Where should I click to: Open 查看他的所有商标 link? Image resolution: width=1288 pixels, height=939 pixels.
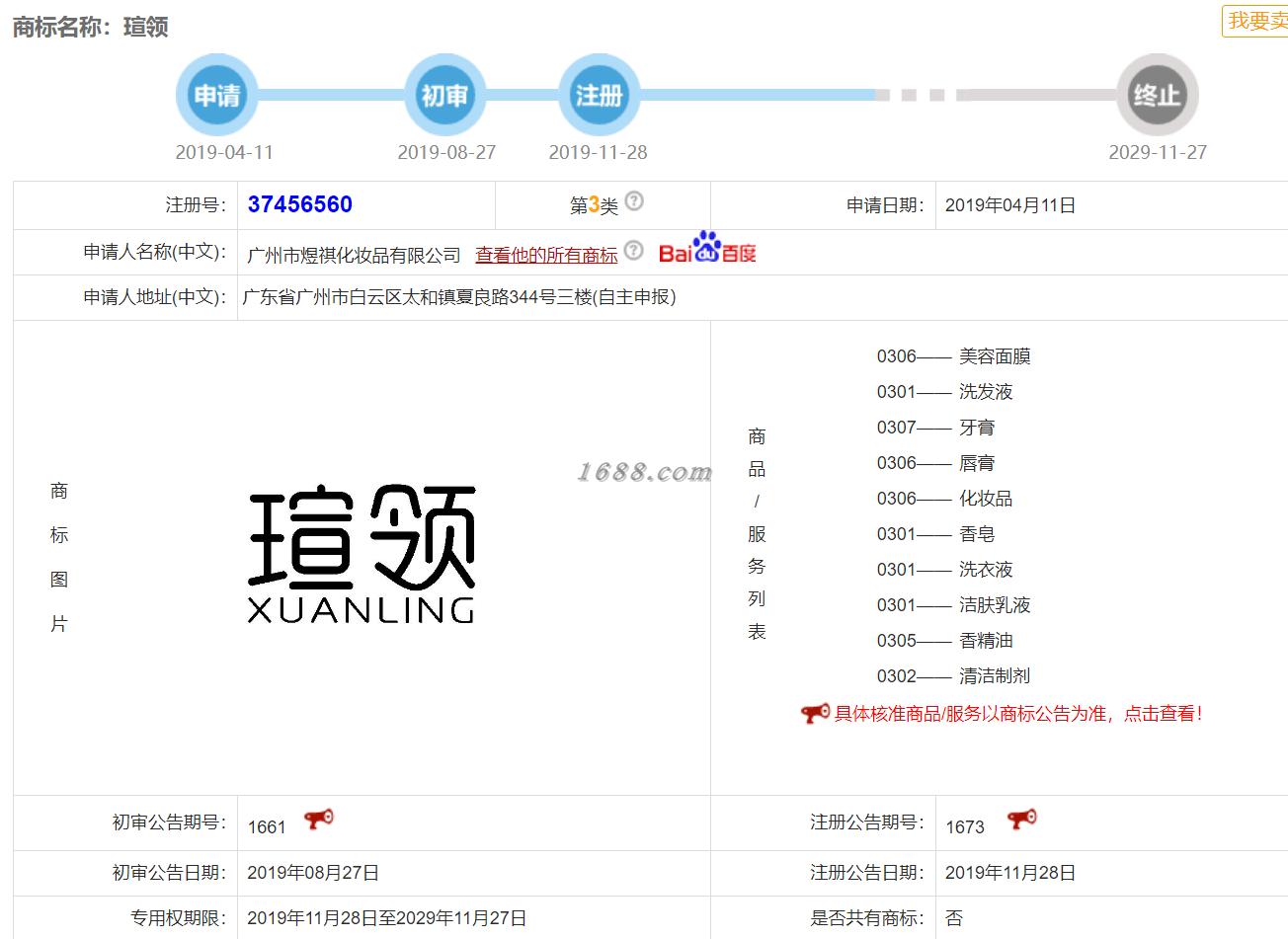point(546,256)
